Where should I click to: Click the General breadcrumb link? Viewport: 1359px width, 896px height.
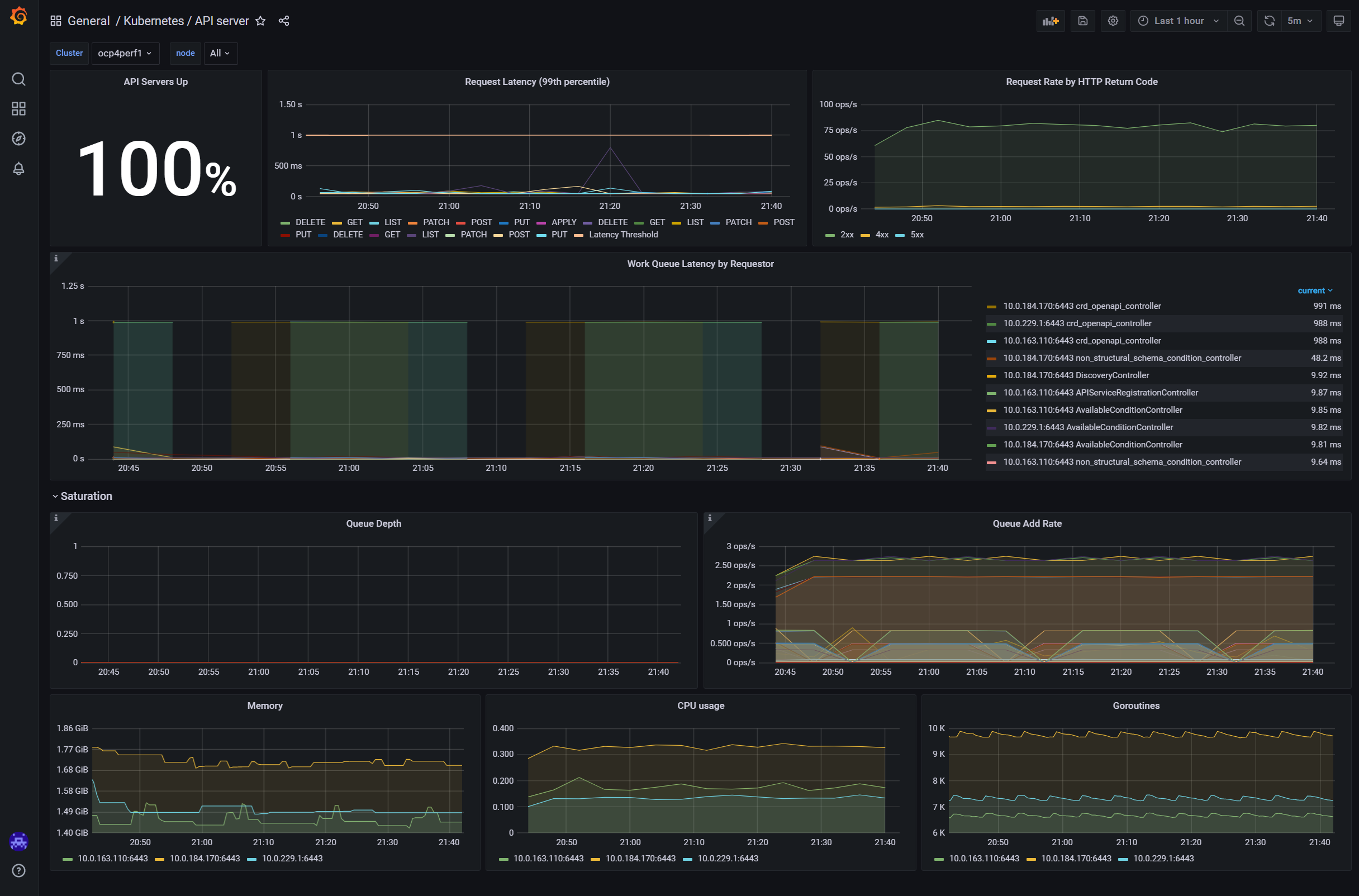[89, 21]
